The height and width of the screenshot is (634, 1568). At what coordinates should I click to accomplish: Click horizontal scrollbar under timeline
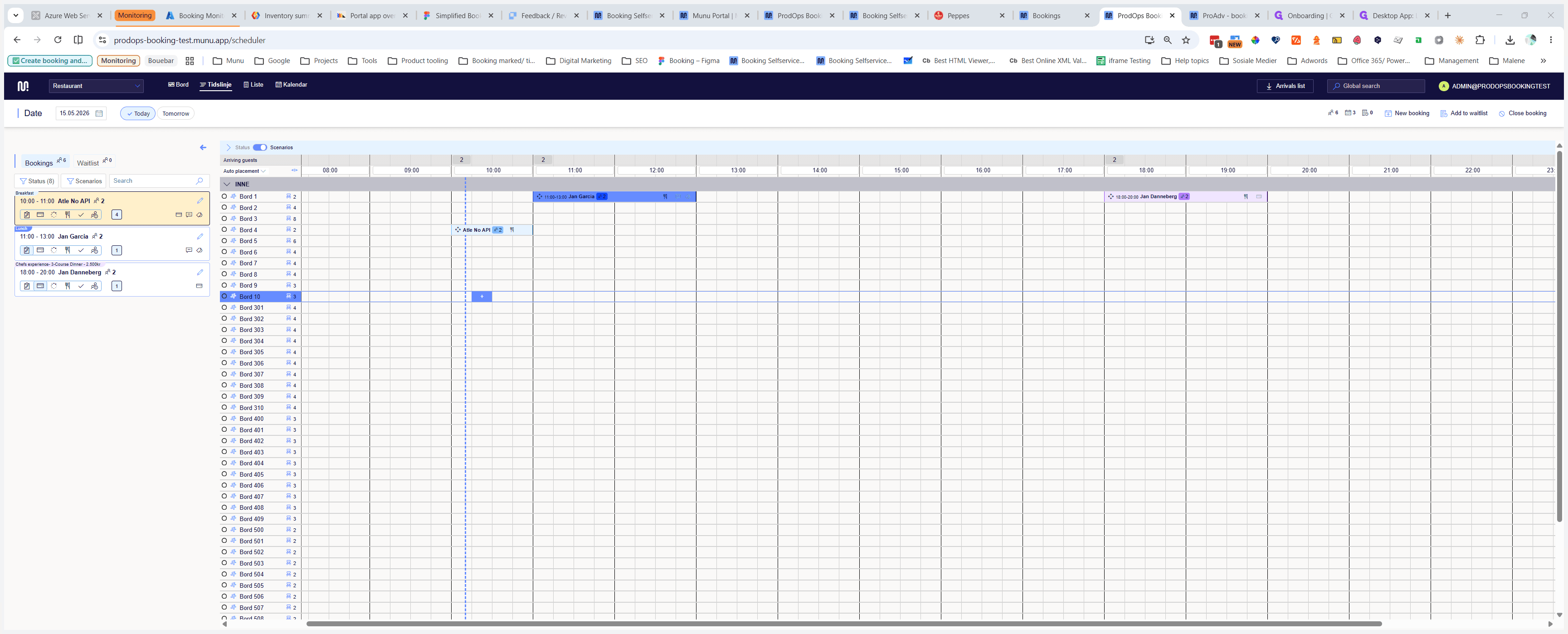click(844, 624)
